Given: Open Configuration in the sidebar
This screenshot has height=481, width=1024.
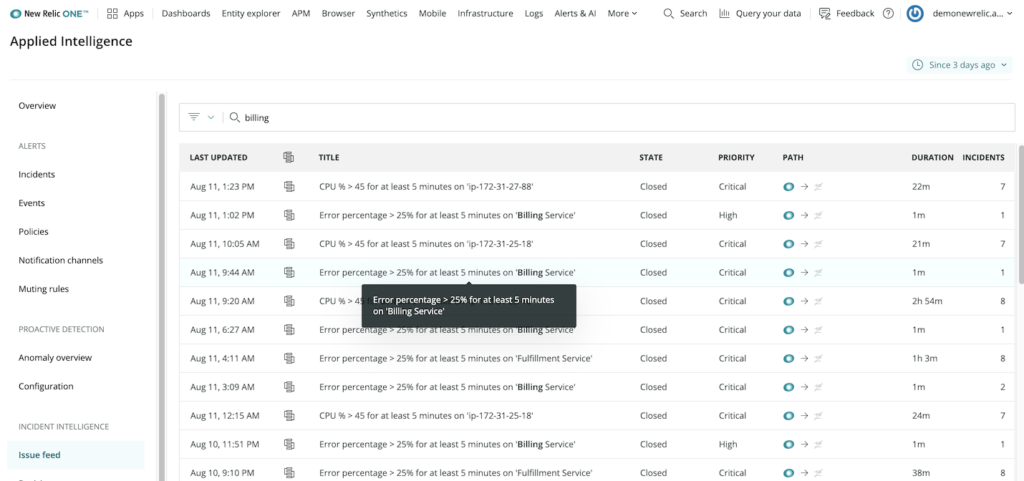Looking at the screenshot, I should [46, 386].
